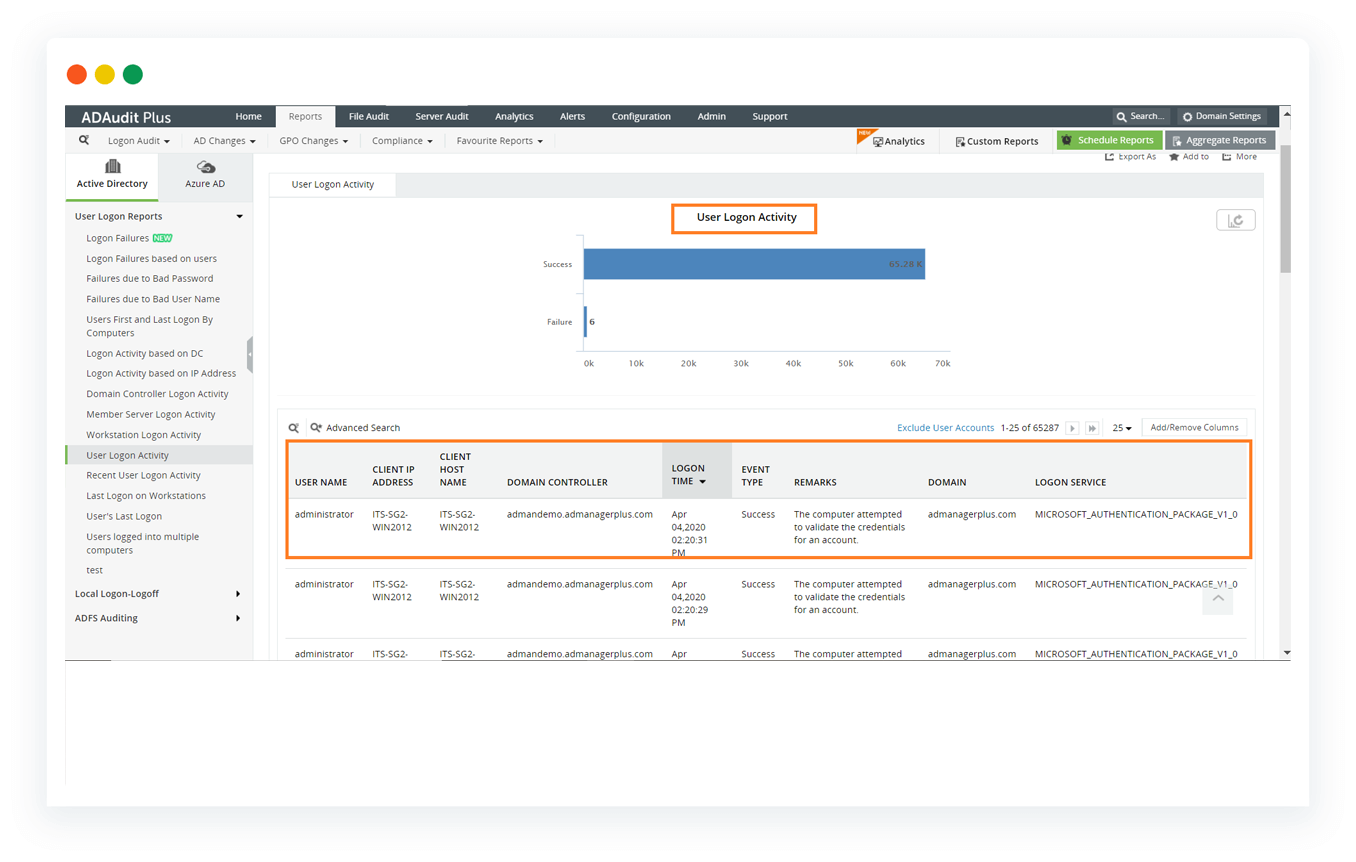Image resolution: width=1356 pixels, height=862 pixels.
Task: Click the Schedule Reports button
Action: (x=1110, y=140)
